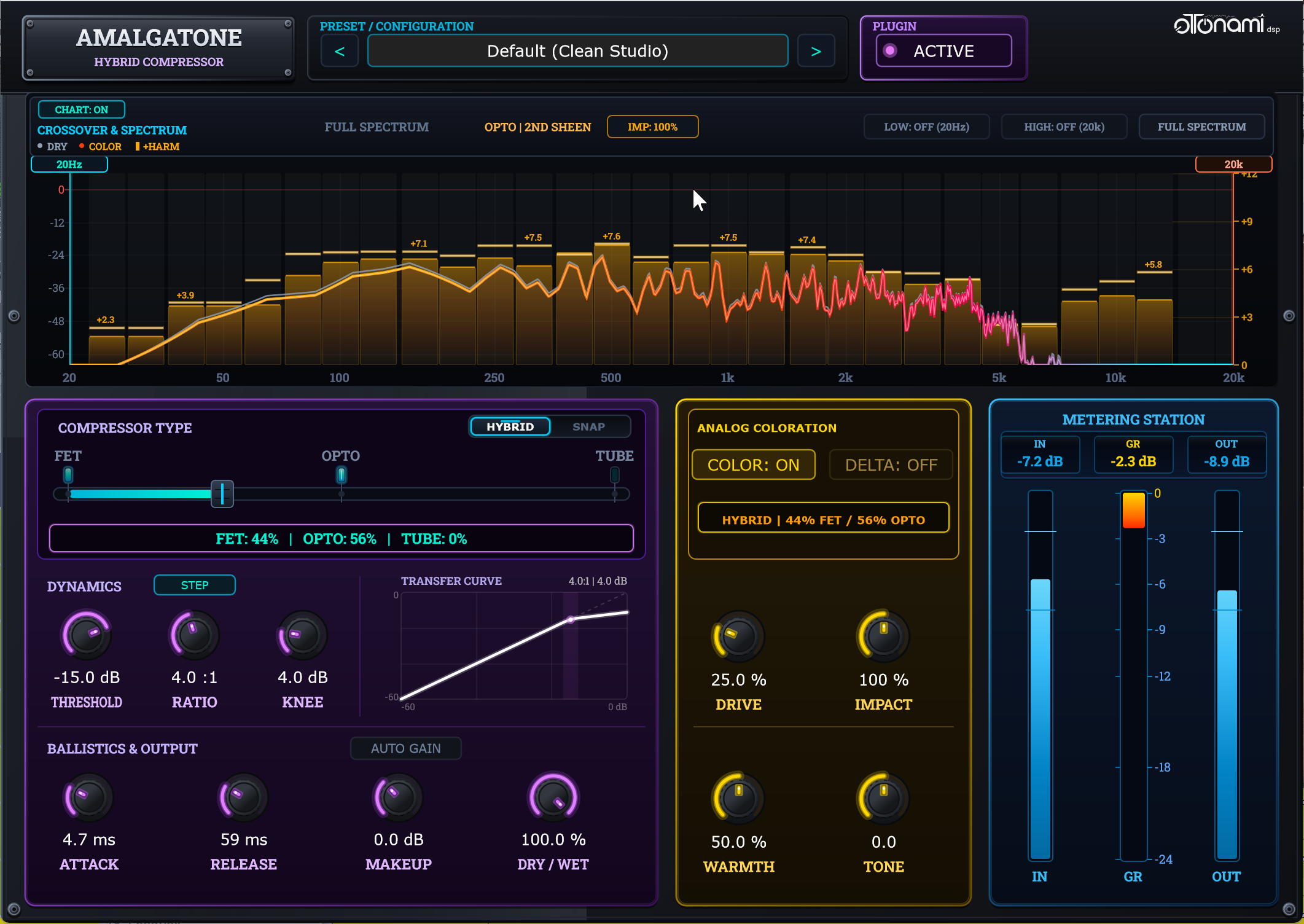Image resolution: width=1304 pixels, height=924 pixels.
Task: Click the DRIVE knob
Action: [738, 636]
